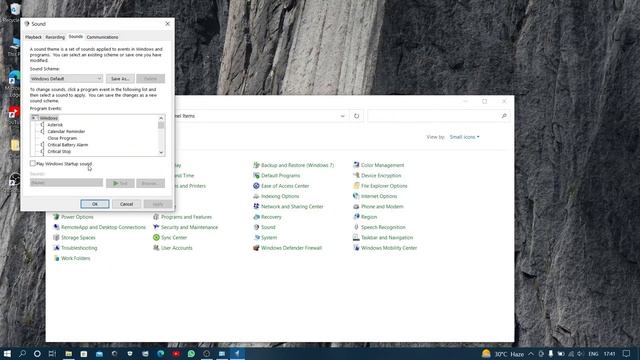Switch to the Recording tab
Screen dimensions: 640x360
click(x=55, y=37)
